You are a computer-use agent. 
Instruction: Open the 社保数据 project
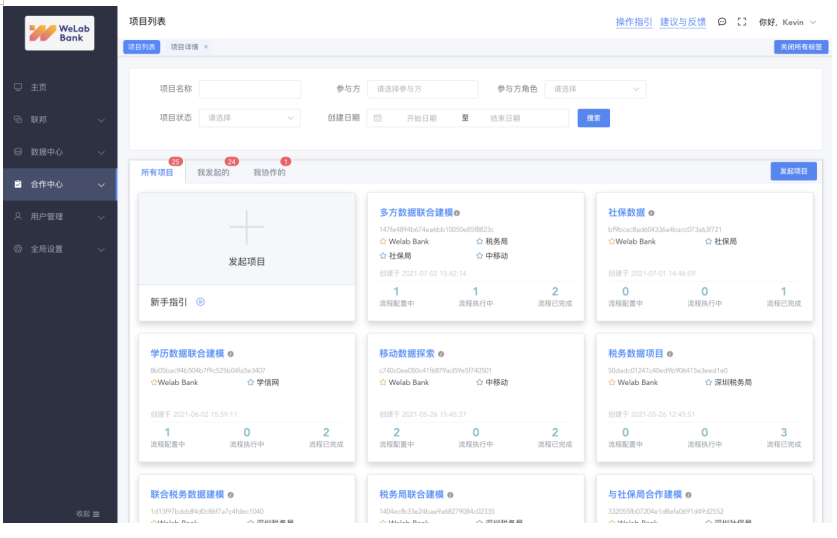tap(626, 212)
